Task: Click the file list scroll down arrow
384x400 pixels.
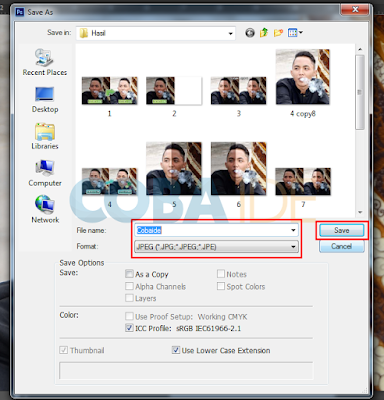Action: 360,212
